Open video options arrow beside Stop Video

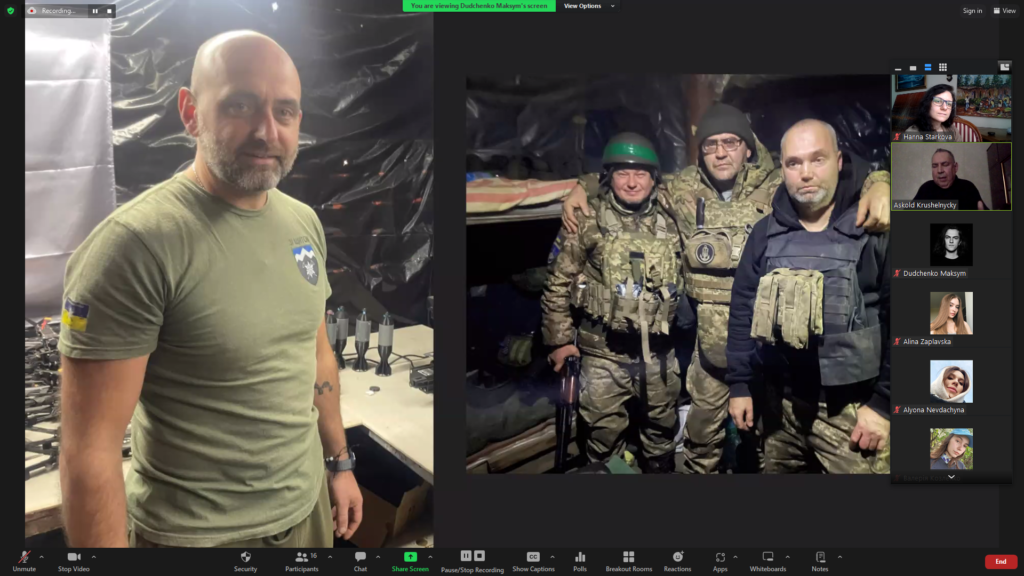pos(94,557)
